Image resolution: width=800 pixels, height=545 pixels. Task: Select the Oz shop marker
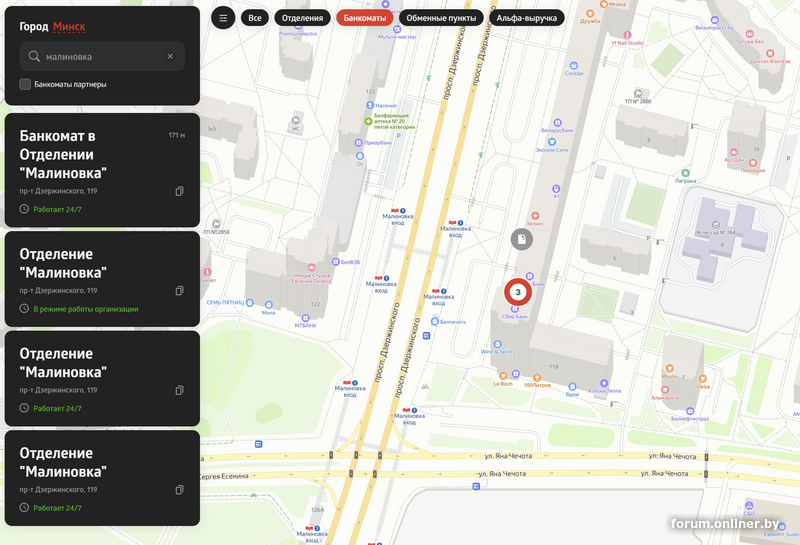point(360,156)
